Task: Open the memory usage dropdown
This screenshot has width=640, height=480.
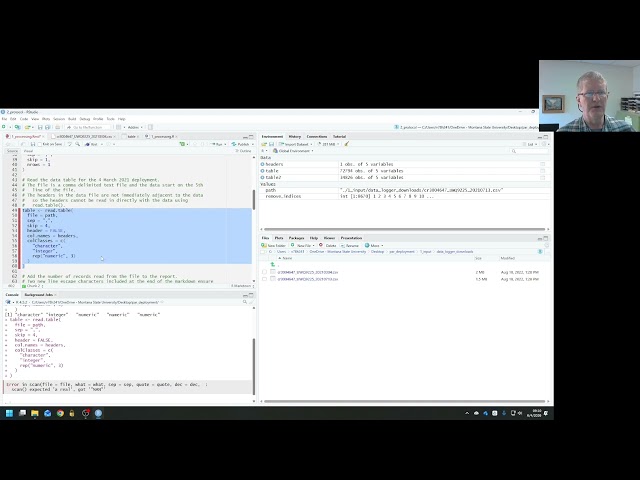Action: coord(328,144)
